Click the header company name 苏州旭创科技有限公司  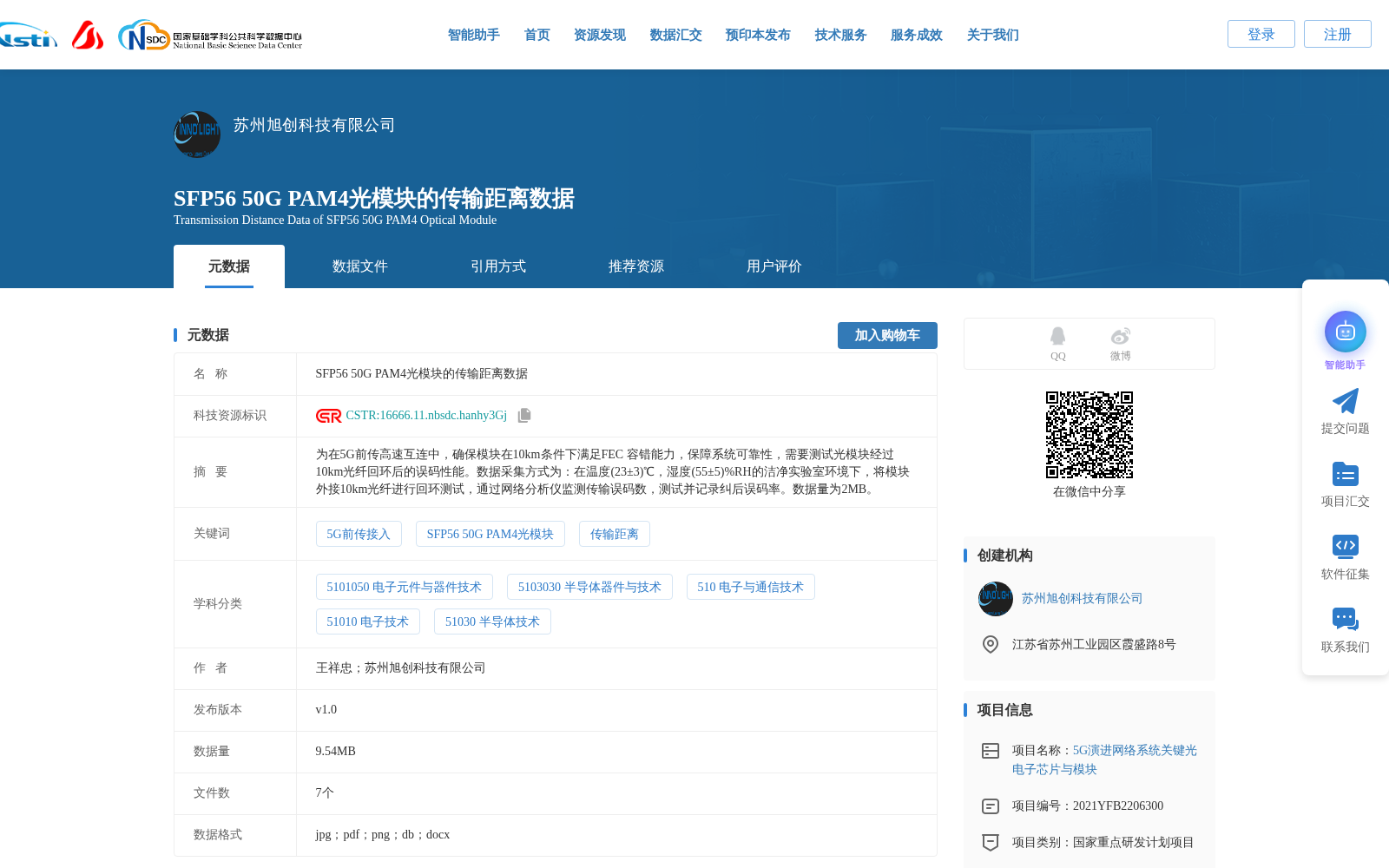(x=313, y=125)
